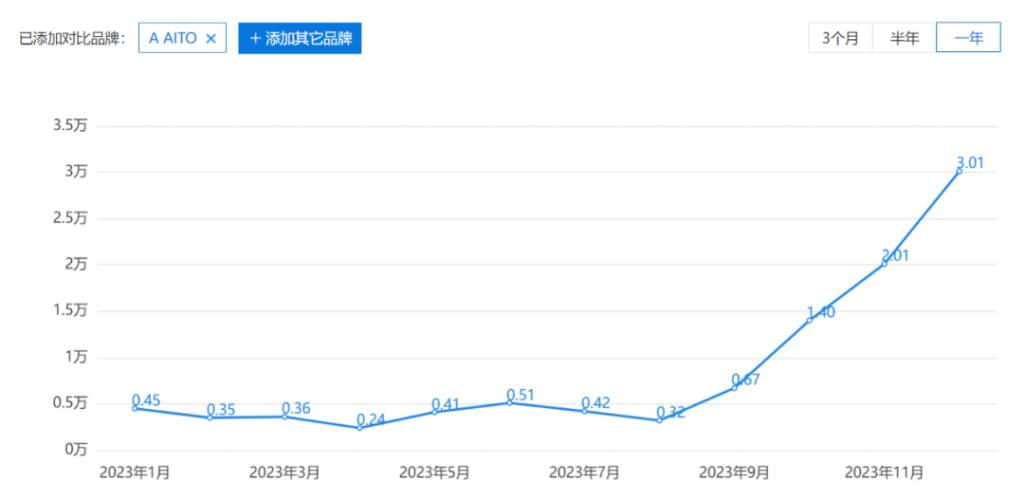Image resolution: width=1024 pixels, height=501 pixels.
Task: Choose the 一年 time range
Action: 967,38
